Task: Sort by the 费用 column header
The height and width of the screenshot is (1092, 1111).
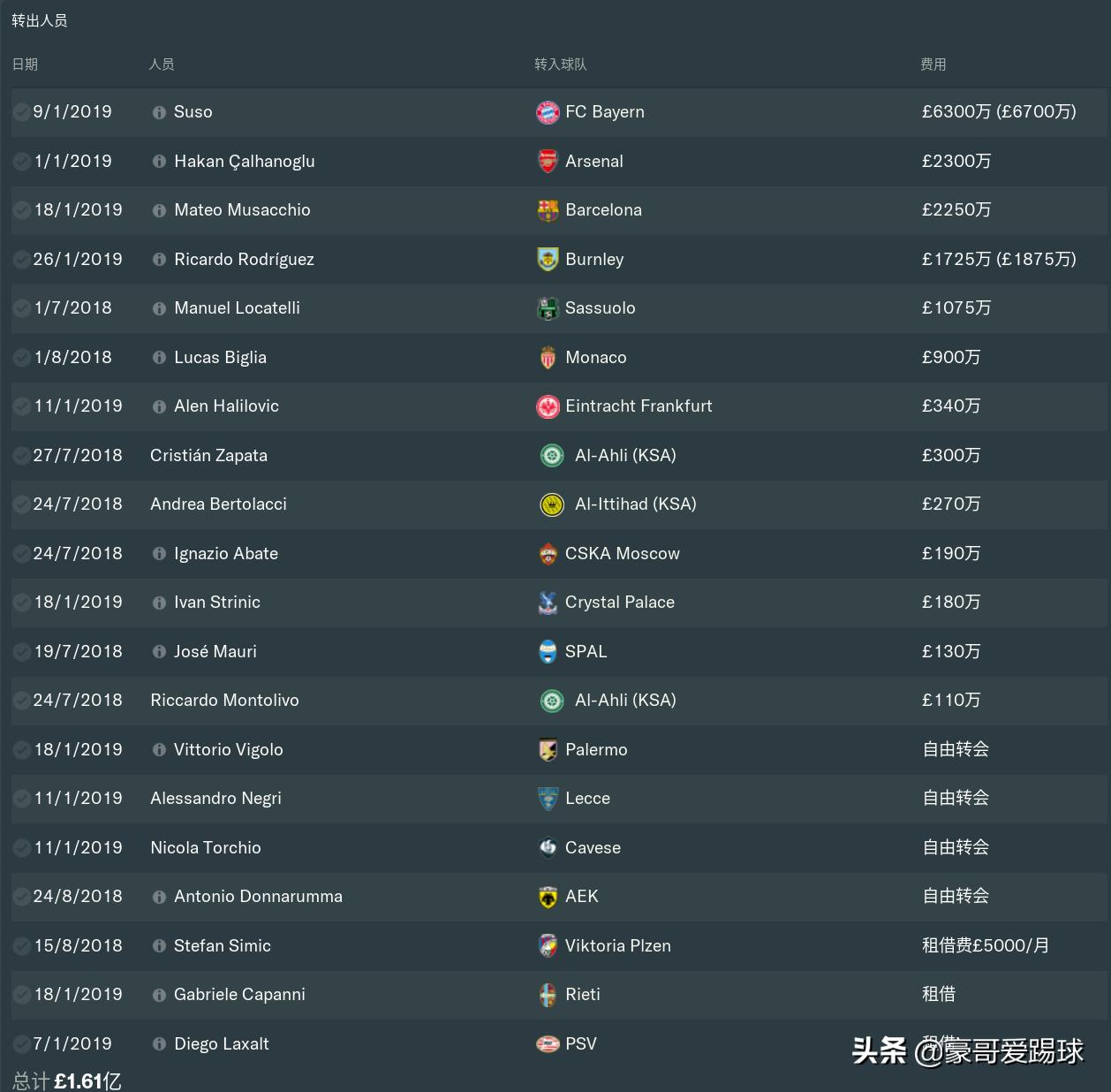Action: click(x=932, y=64)
